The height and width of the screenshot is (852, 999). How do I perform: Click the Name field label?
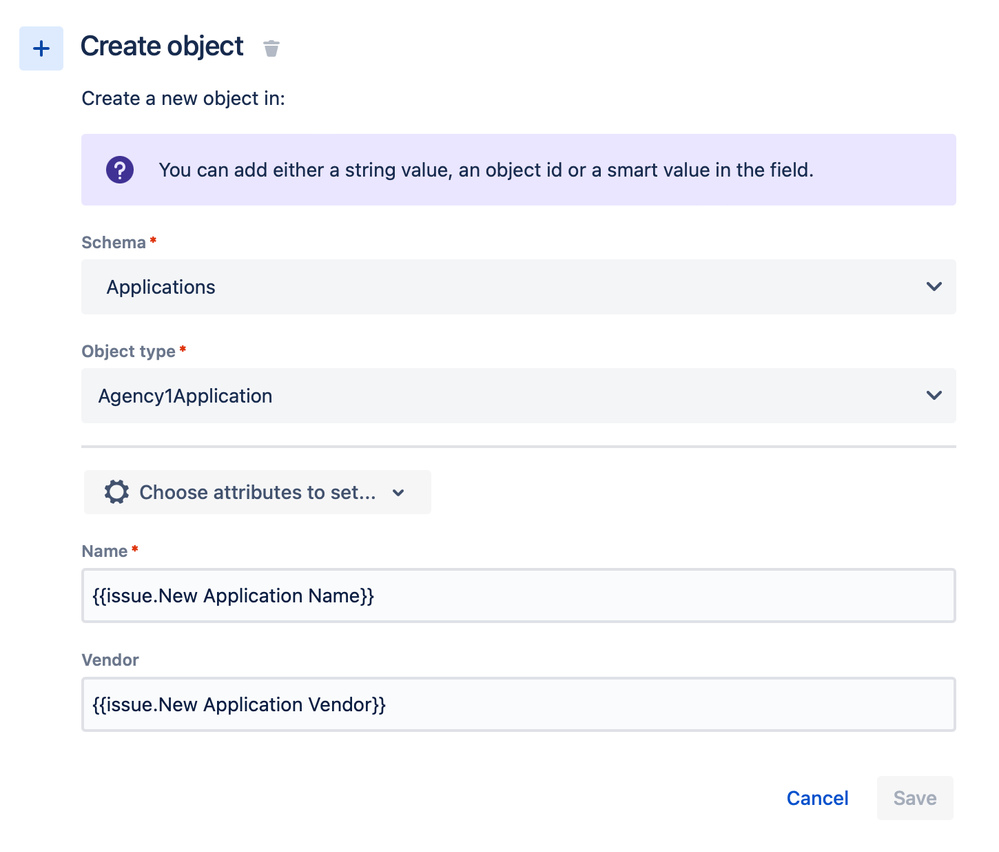coord(104,551)
